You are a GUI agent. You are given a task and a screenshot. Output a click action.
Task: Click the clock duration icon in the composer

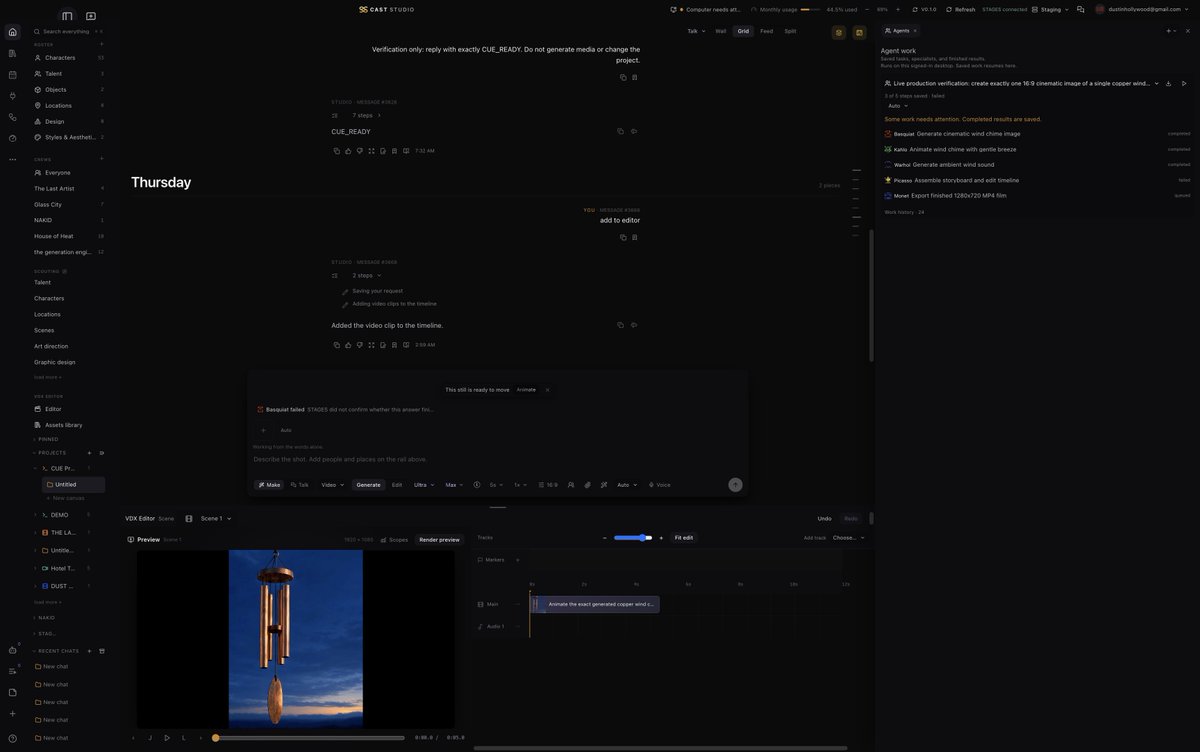click(x=479, y=485)
